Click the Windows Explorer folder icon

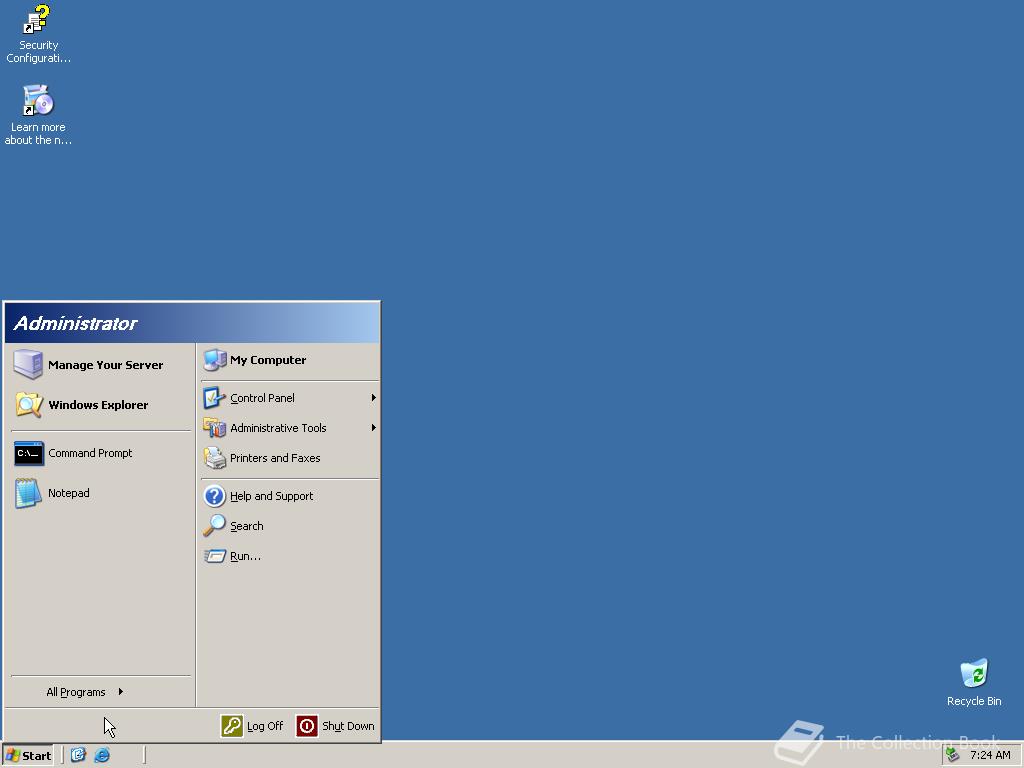tap(29, 405)
